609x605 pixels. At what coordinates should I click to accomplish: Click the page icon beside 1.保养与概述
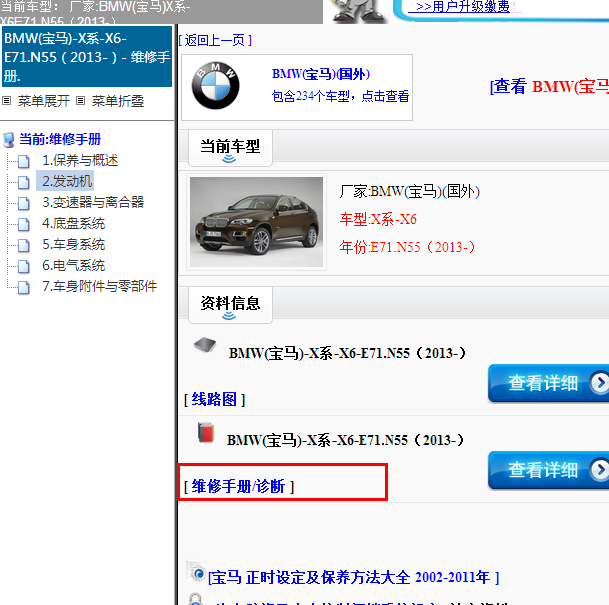click(24, 161)
